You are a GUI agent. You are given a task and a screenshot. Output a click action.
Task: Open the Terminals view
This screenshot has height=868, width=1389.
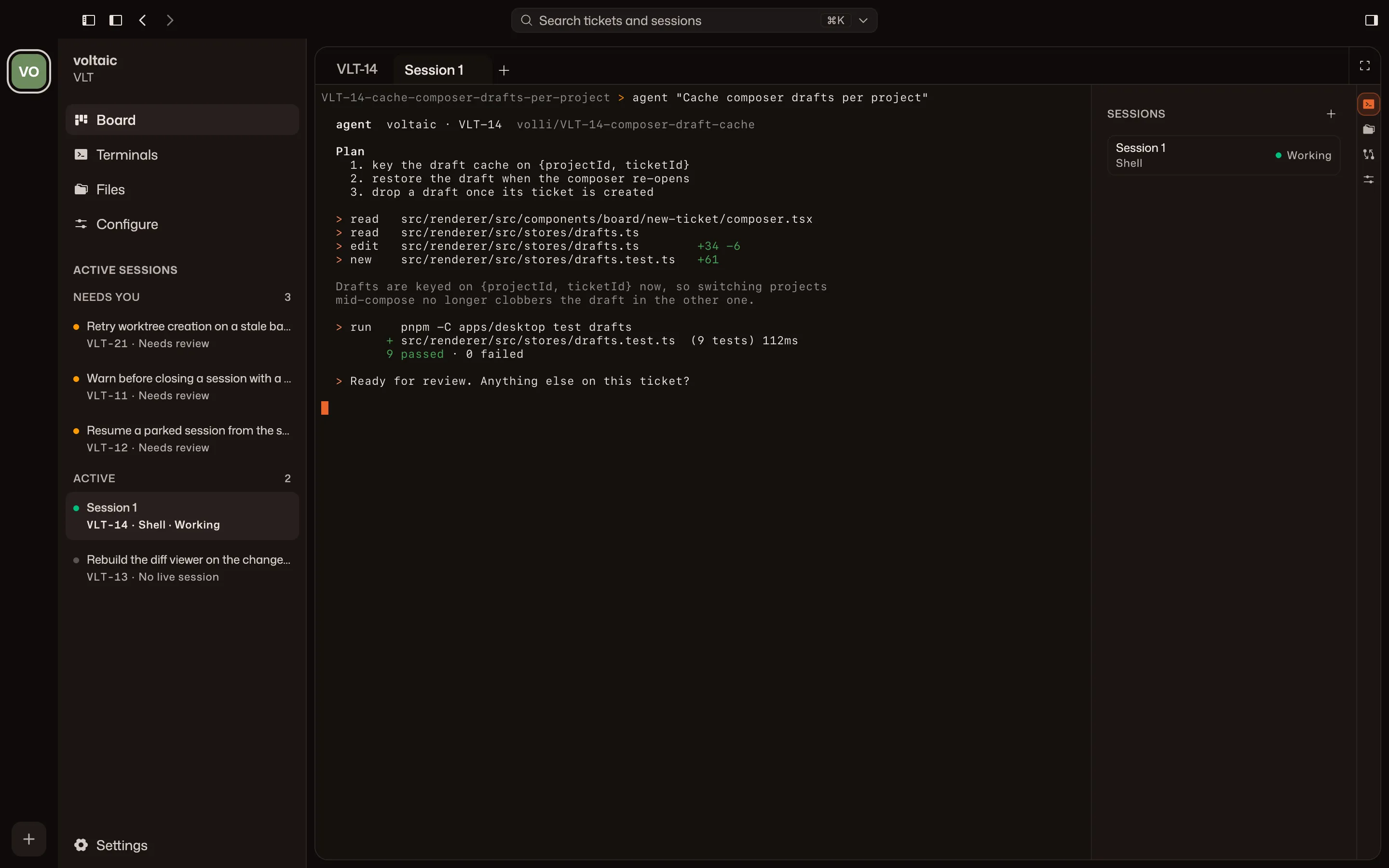pyautogui.click(x=182, y=154)
